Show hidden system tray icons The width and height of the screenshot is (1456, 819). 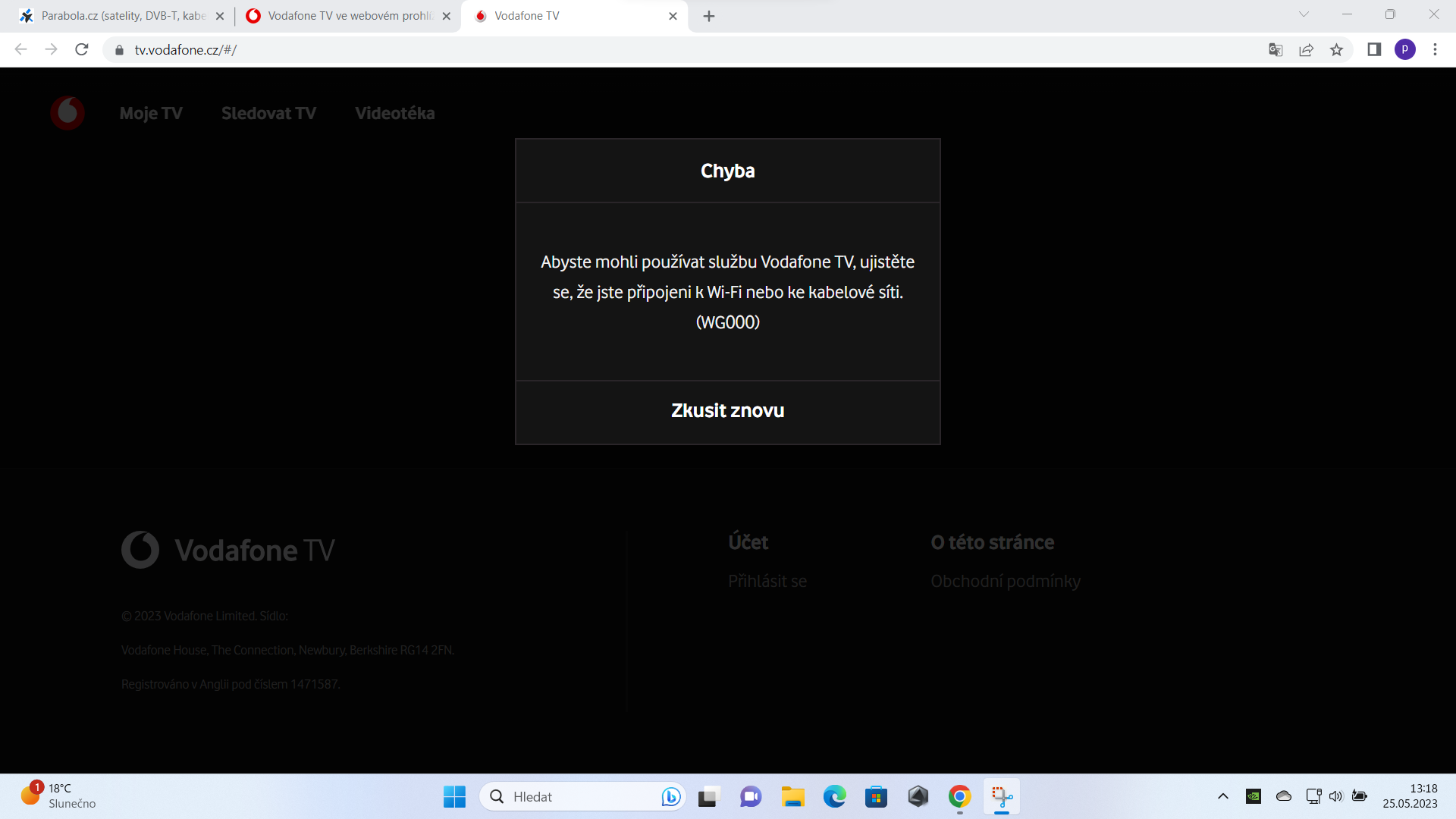pyautogui.click(x=1222, y=796)
